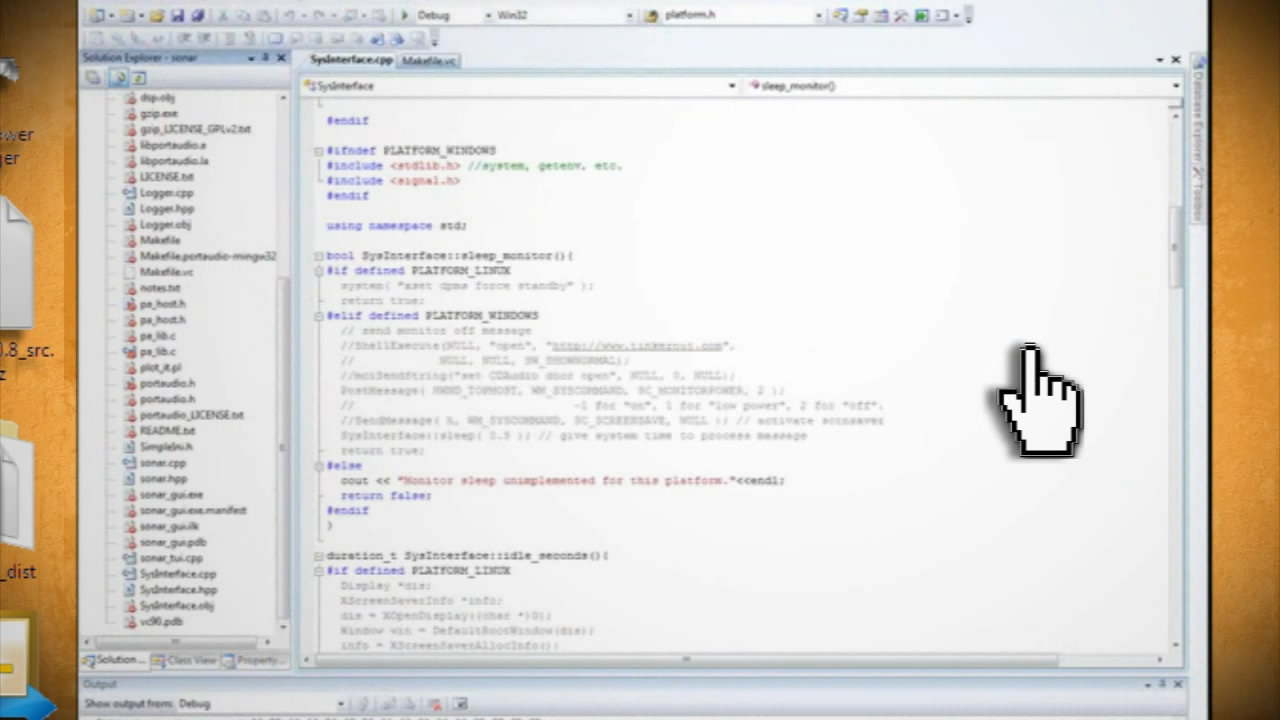Click Properties icon in Solution Explorer toolbar
Image resolution: width=1280 pixels, height=720 pixels.
pyautogui.click(x=93, y=77)
